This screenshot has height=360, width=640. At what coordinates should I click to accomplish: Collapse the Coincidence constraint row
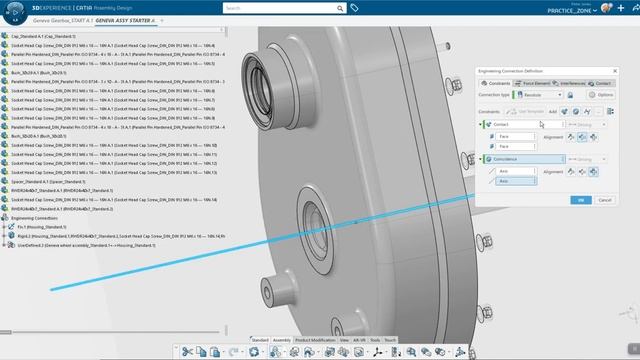(x=480, y=159)
